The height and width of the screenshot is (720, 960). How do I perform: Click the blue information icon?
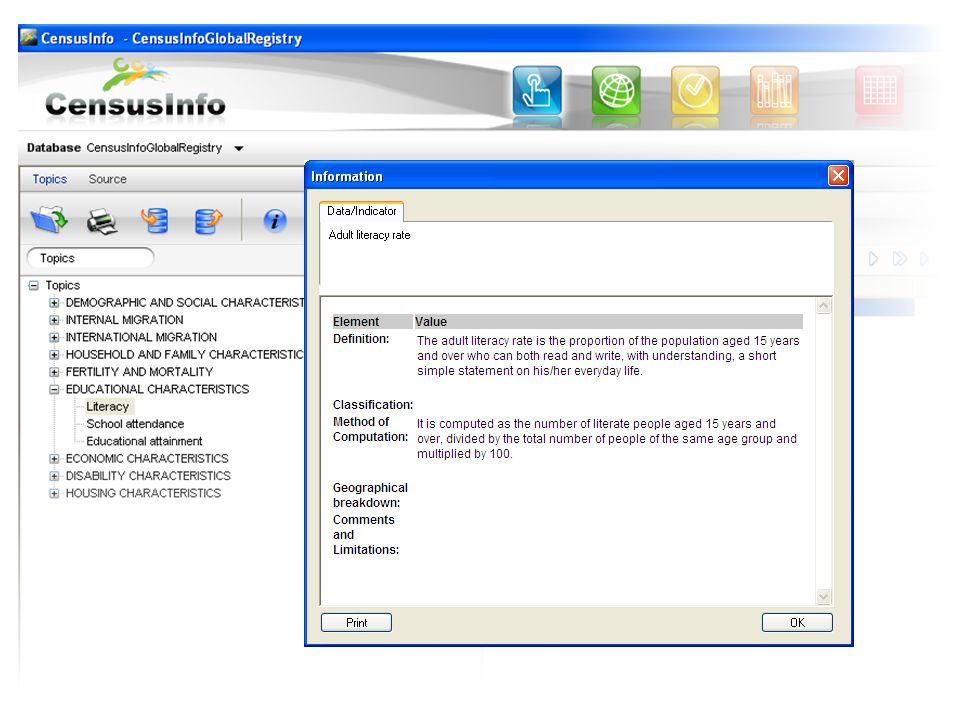point(275,220)
